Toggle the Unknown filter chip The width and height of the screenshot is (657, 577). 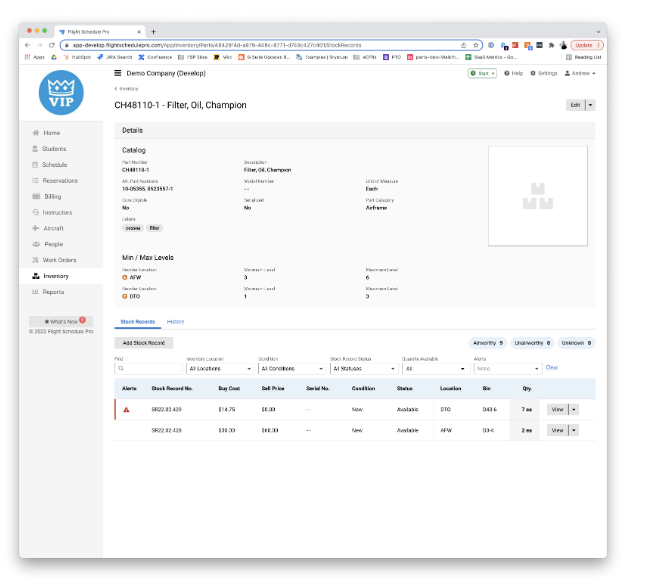[576, 343]
